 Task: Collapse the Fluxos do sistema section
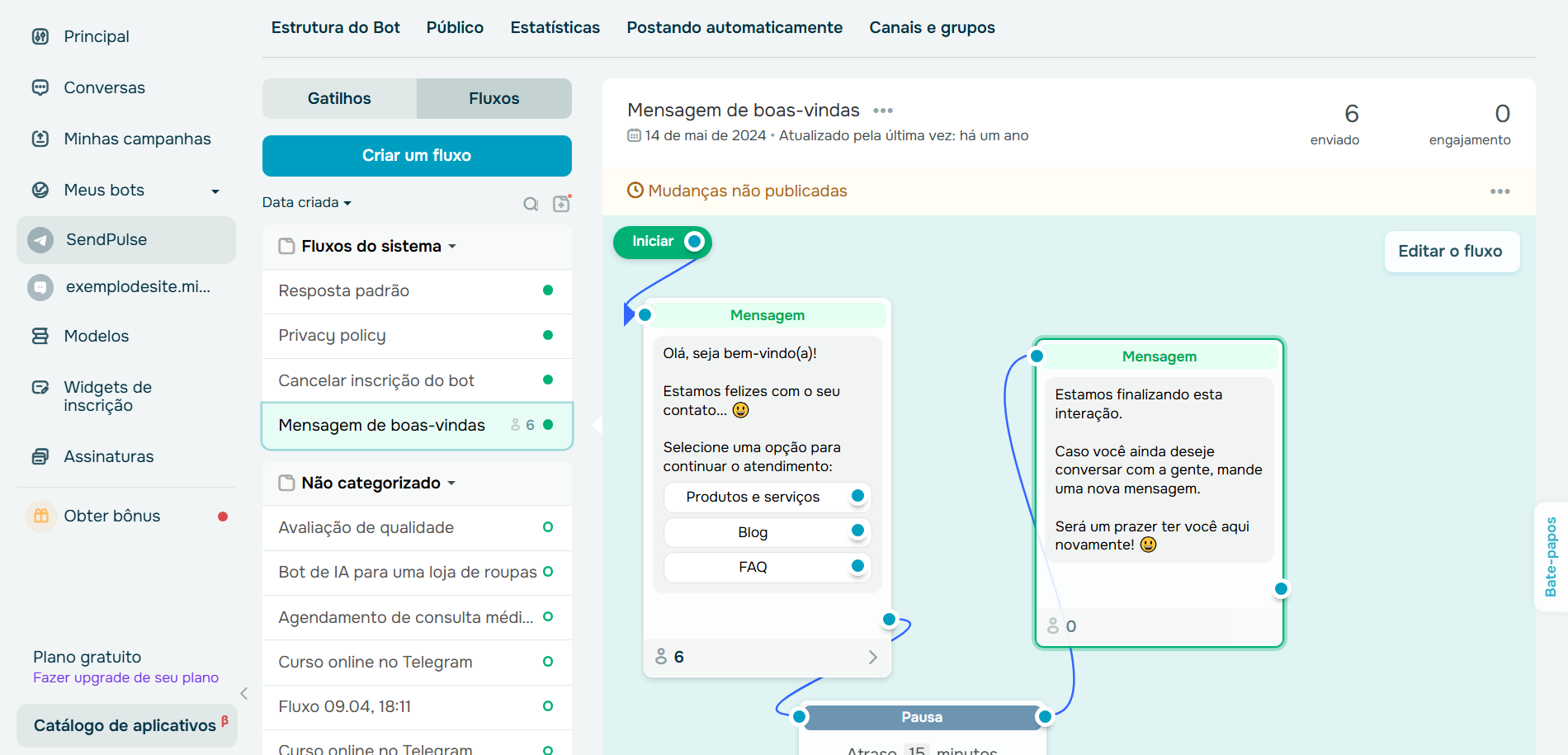(453, 245)
